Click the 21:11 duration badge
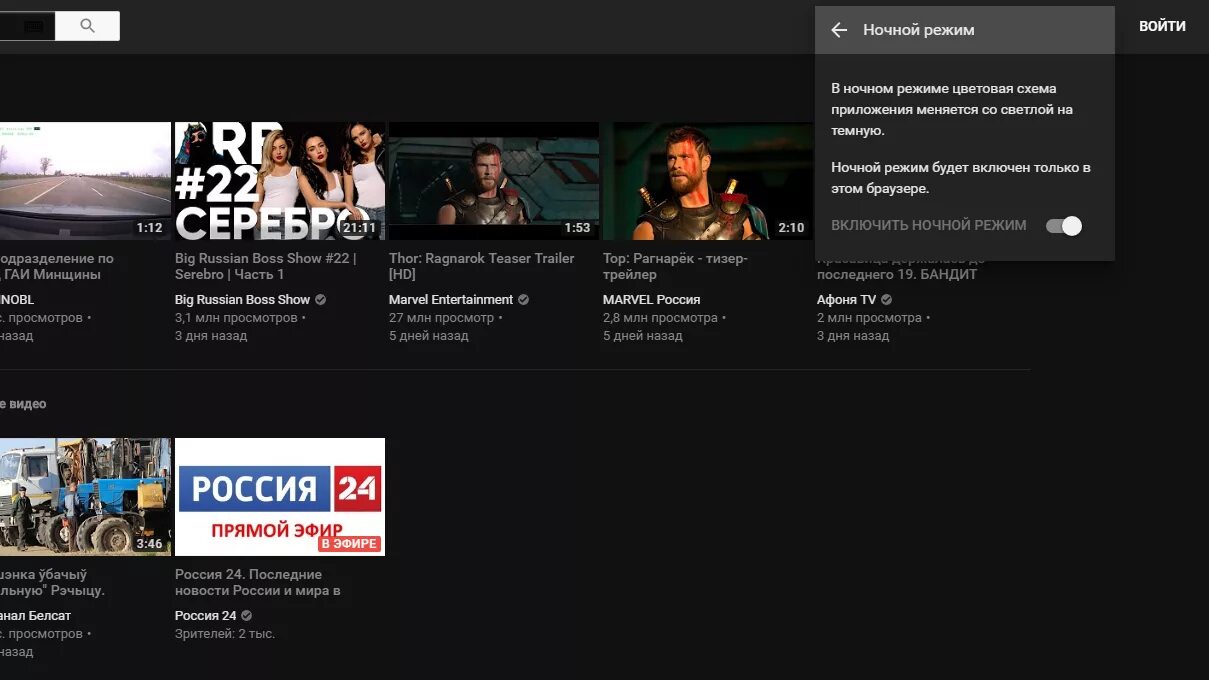 (x=359, y=228)
